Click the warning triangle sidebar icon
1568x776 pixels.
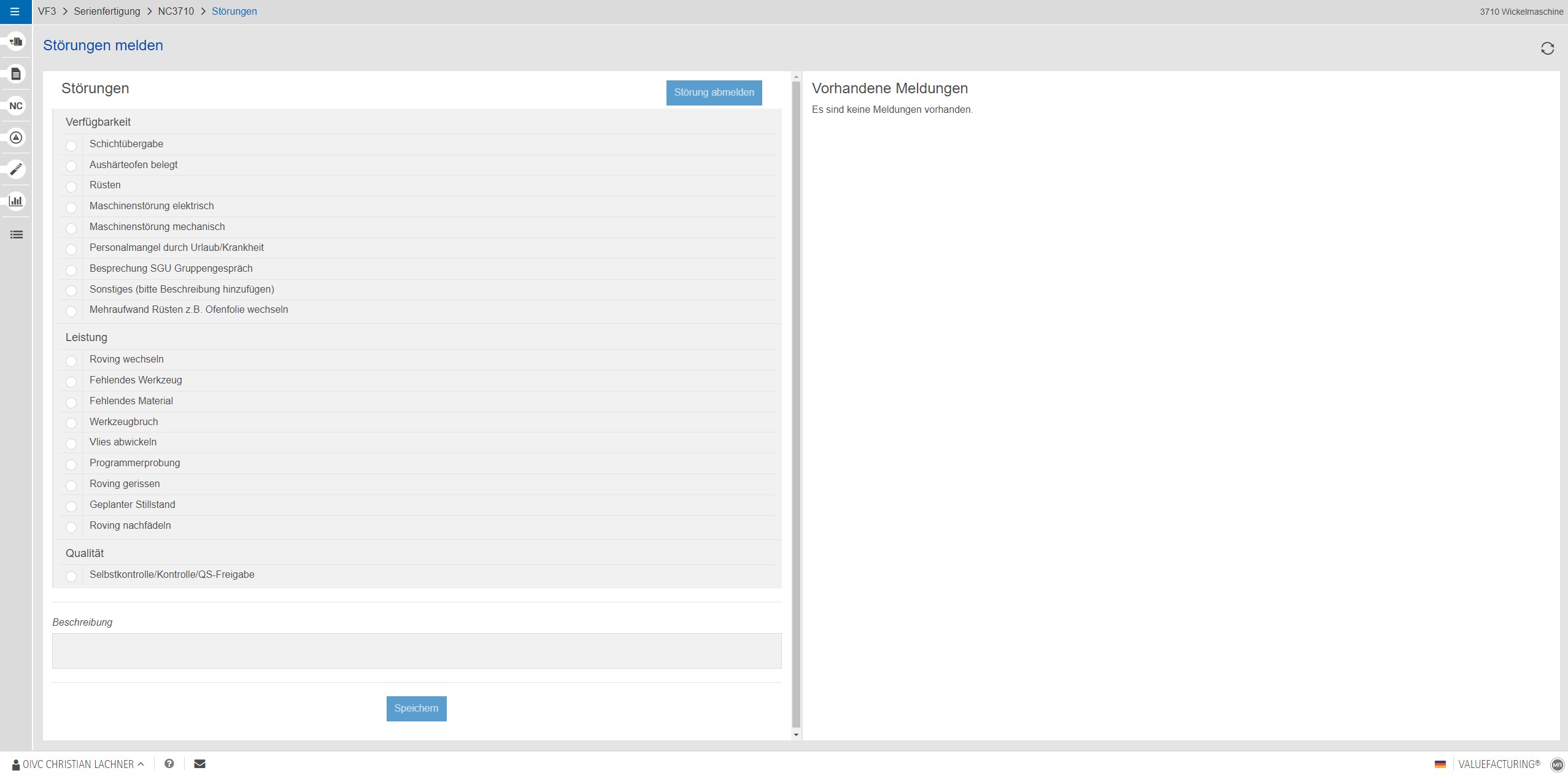[x=16, y=137]
